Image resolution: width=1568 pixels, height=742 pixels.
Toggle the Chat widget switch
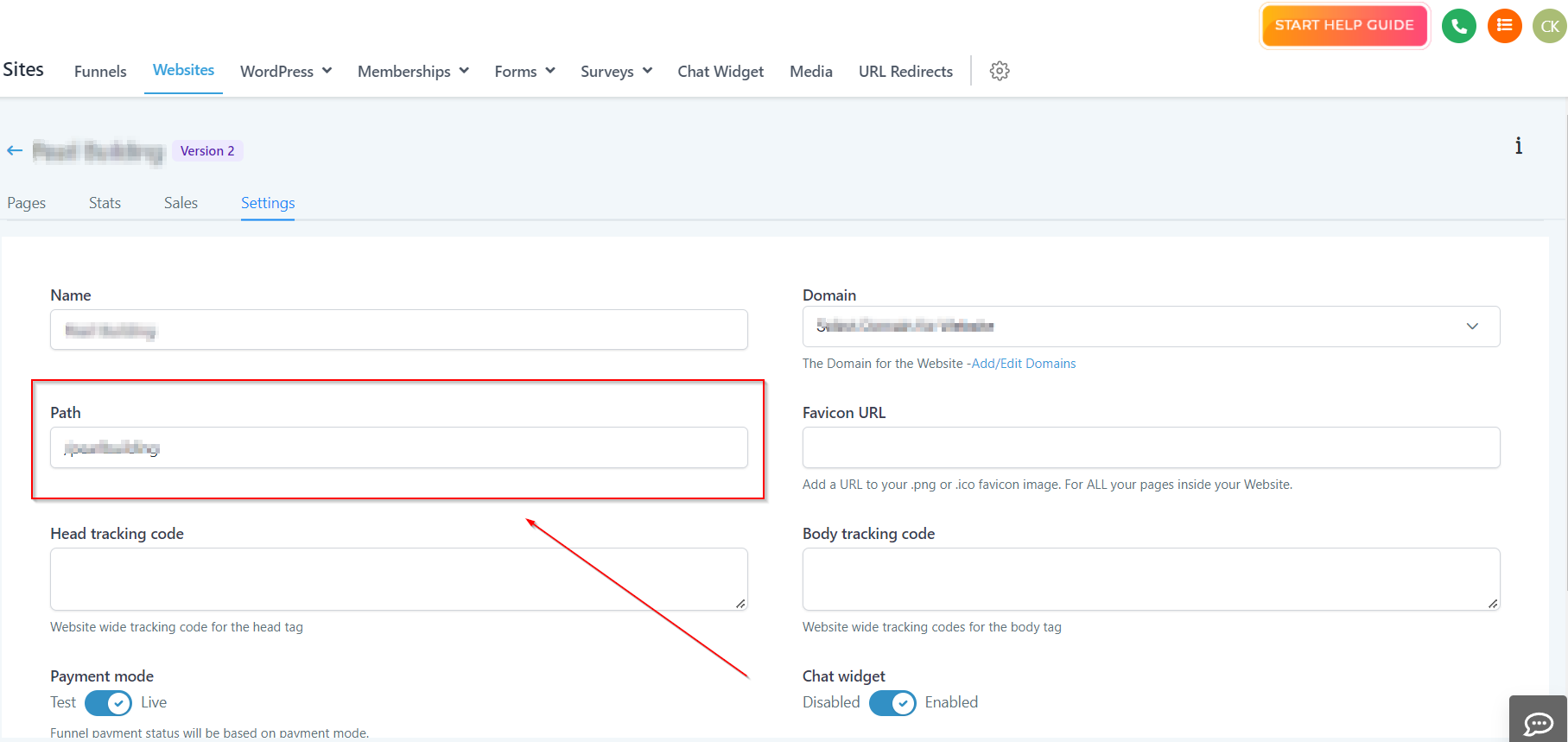892,703
